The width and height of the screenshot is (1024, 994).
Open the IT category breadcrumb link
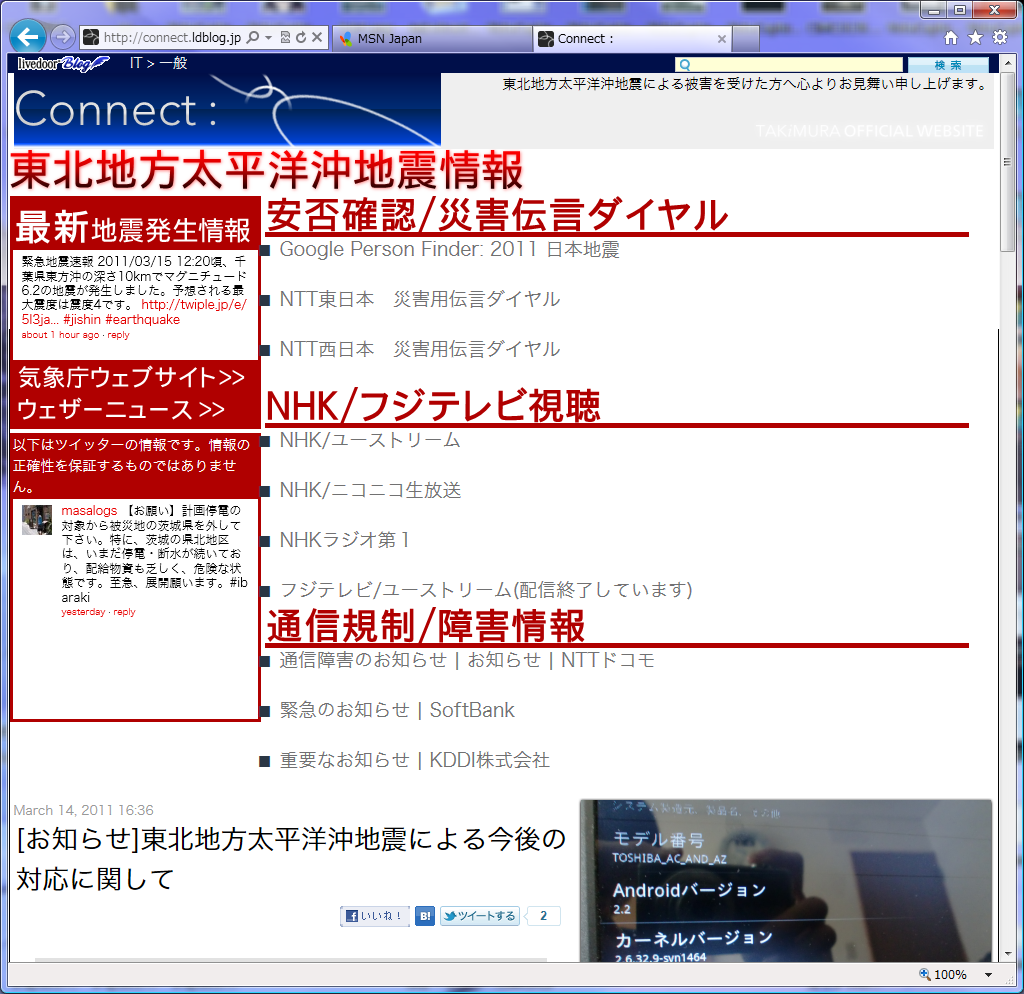click(135, 63)
